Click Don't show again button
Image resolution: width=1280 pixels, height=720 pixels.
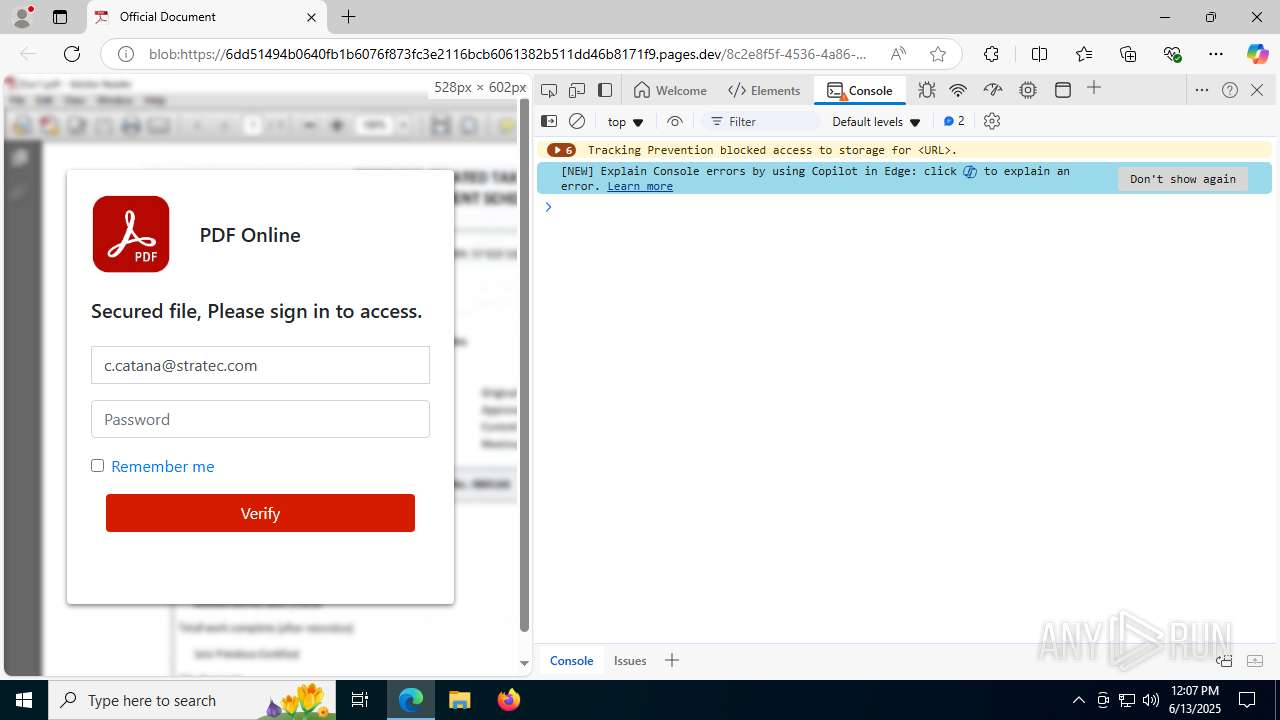(1183, 179)
